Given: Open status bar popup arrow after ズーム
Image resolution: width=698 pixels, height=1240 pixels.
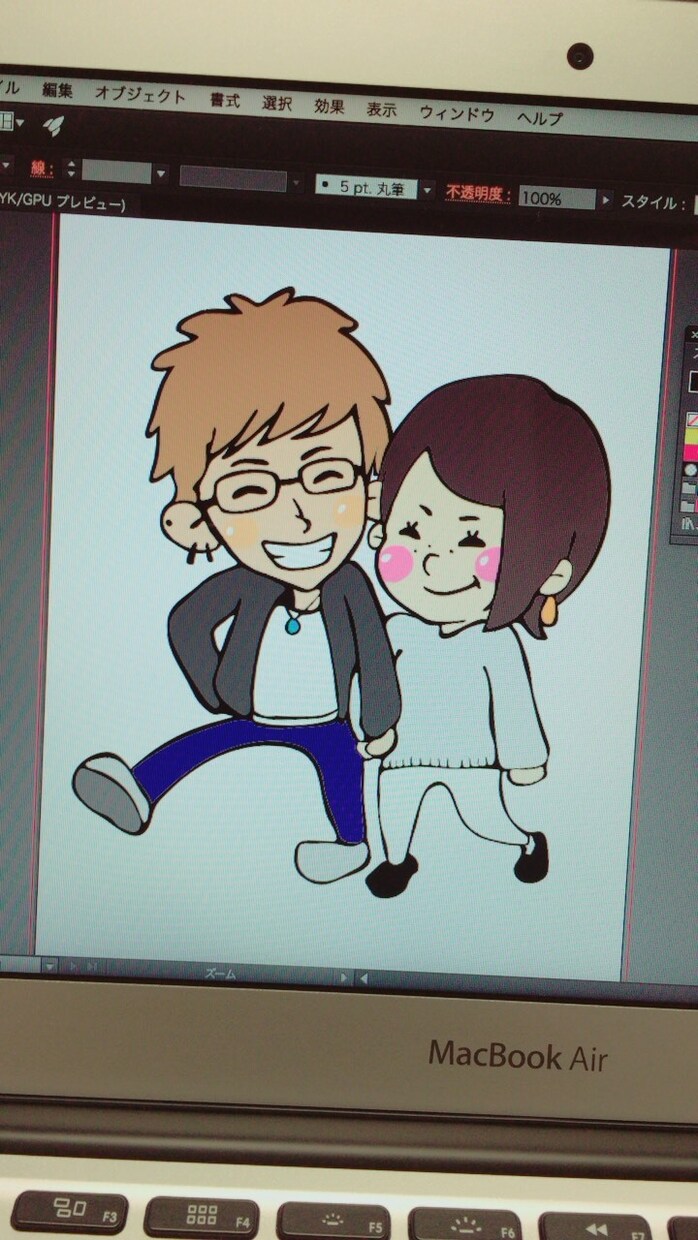Looking at the screenshot, I should click(x=345, y=977).
